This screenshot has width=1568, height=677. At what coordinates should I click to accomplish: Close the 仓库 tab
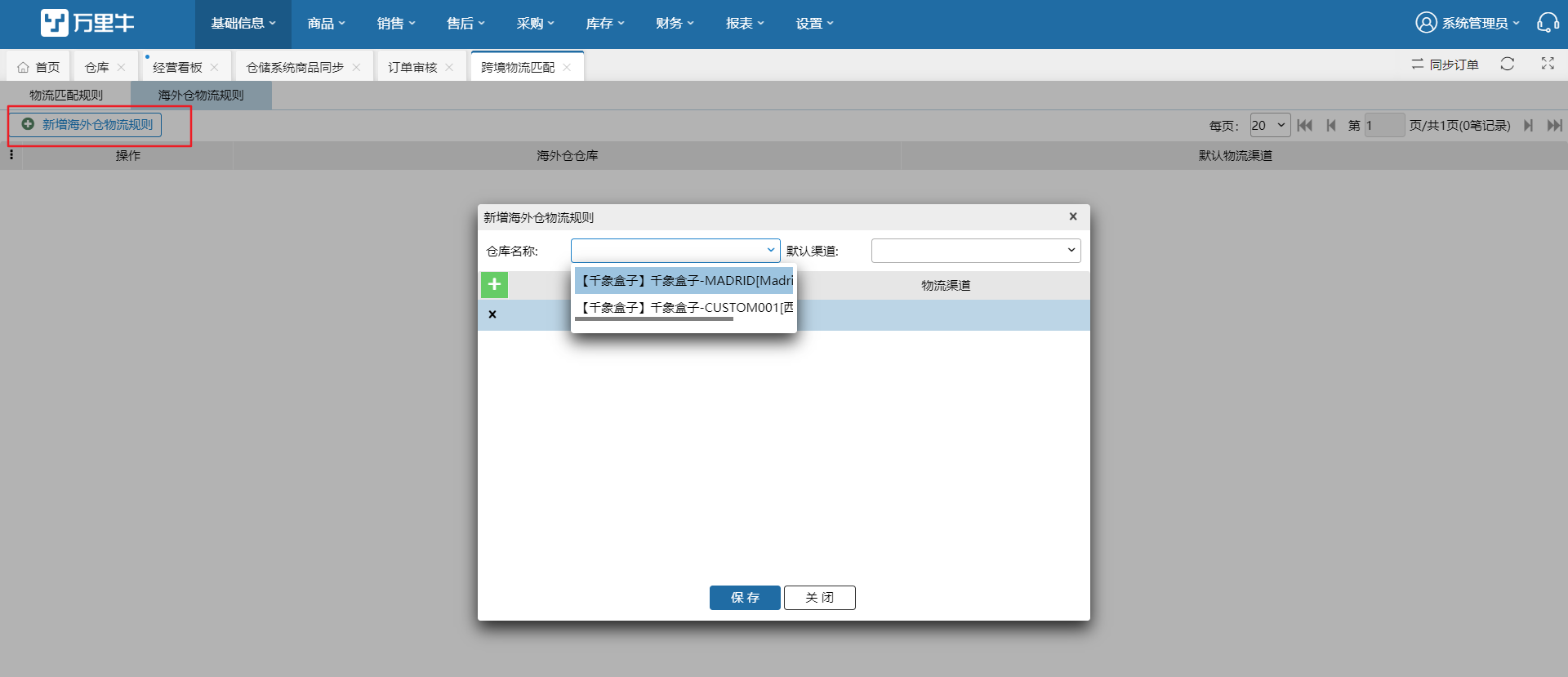click(x=122, y=68)
